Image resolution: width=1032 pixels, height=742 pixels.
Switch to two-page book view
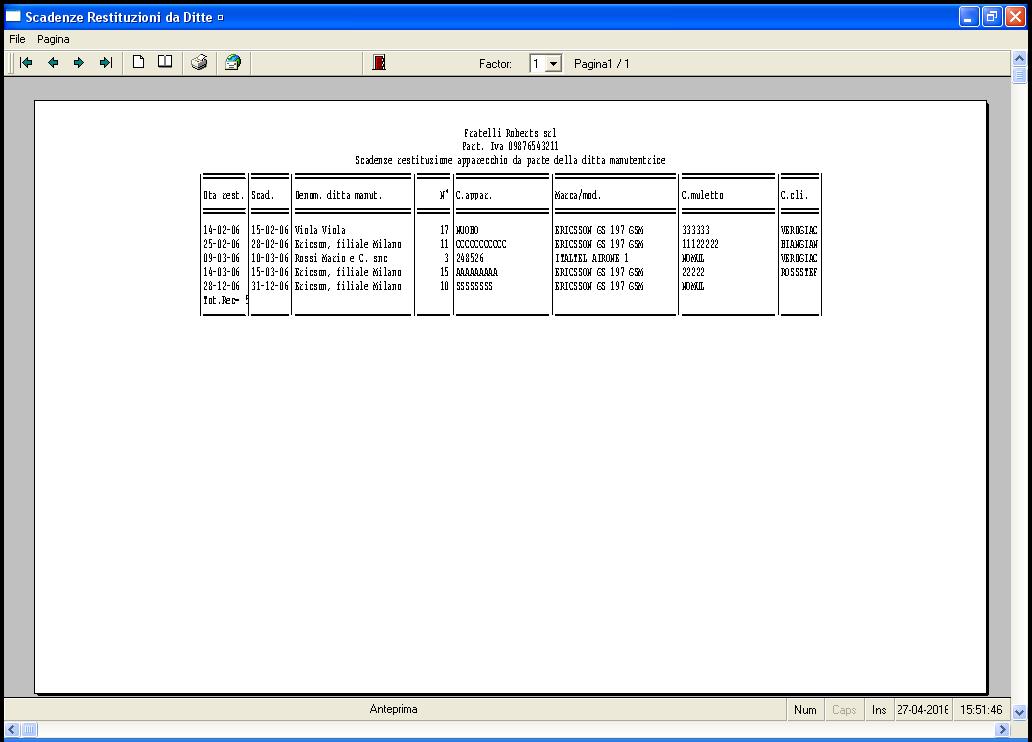pyautogui.click(x=165, y=62)
